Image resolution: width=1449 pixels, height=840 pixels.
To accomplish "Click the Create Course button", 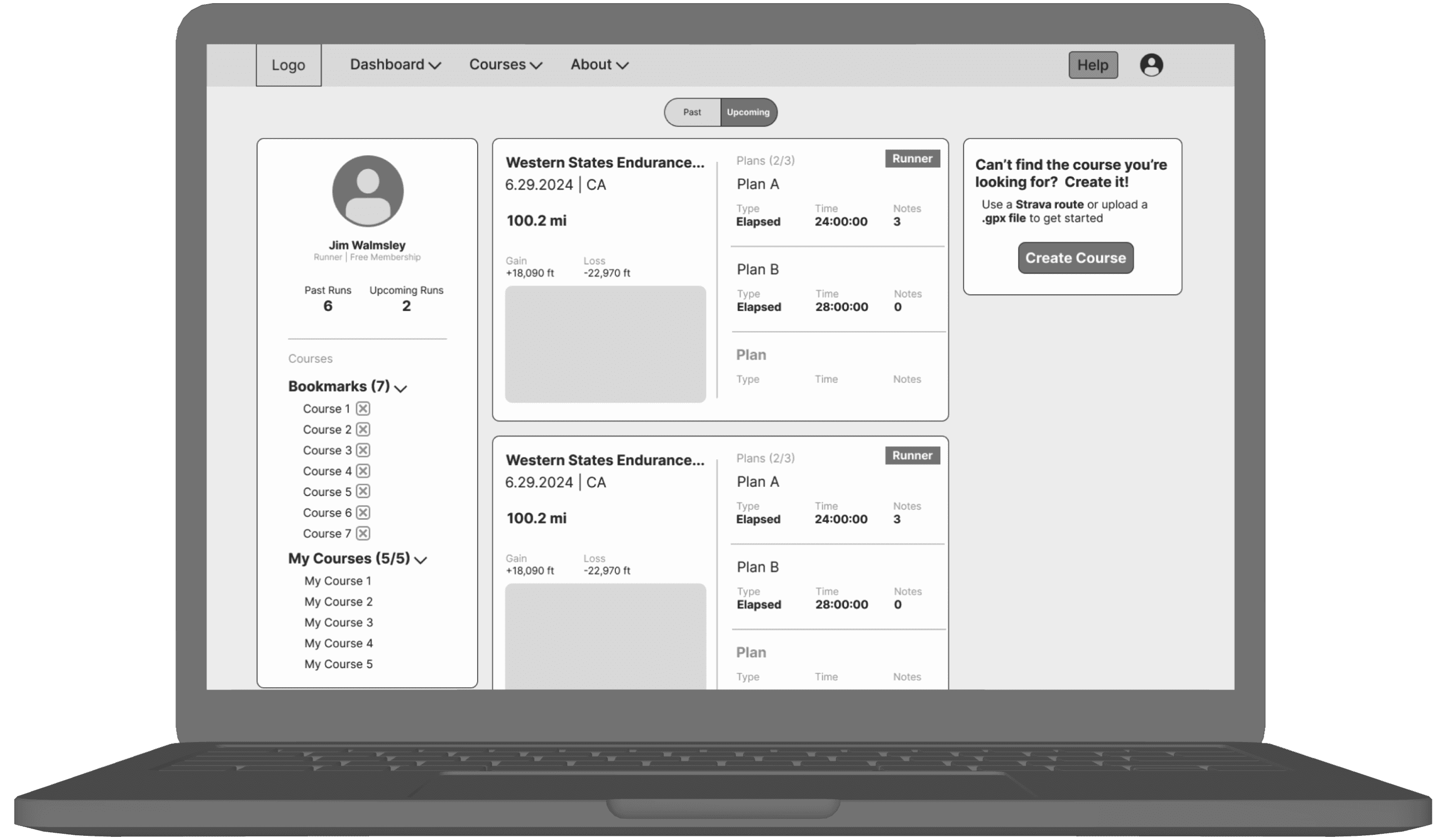I will 1075,258.
